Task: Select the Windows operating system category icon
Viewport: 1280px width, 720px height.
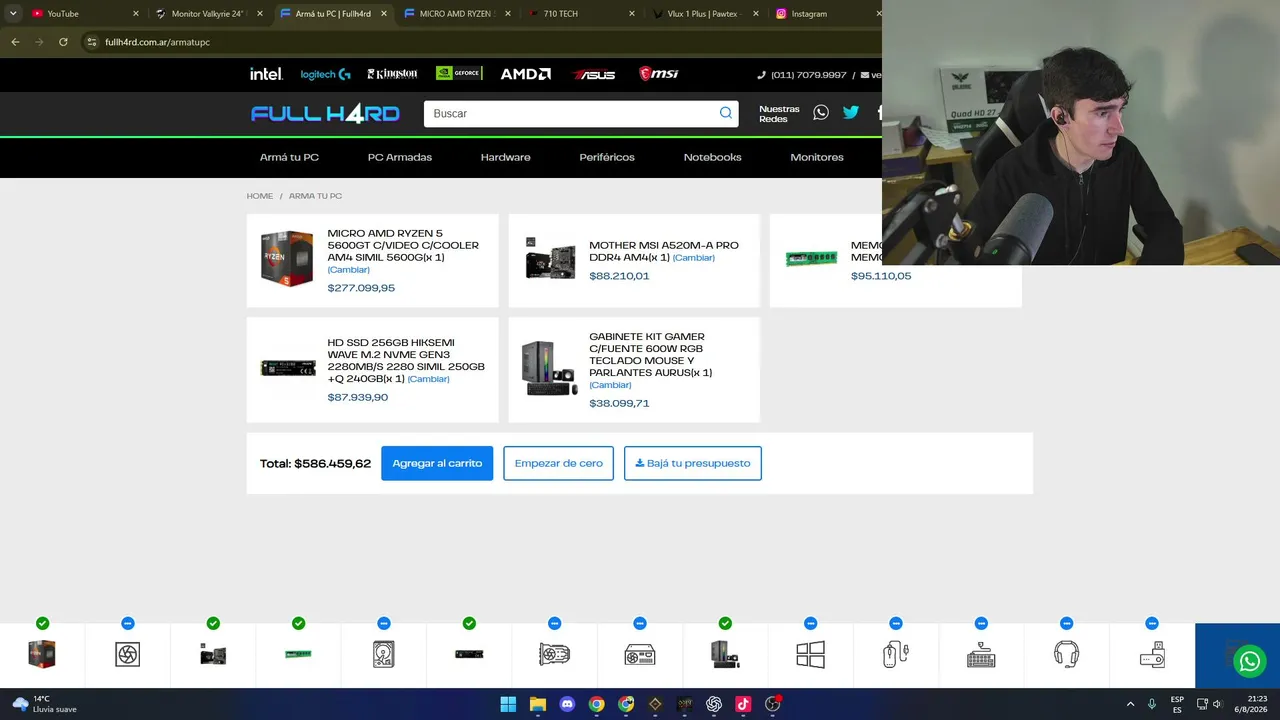Action: (810, 654)
